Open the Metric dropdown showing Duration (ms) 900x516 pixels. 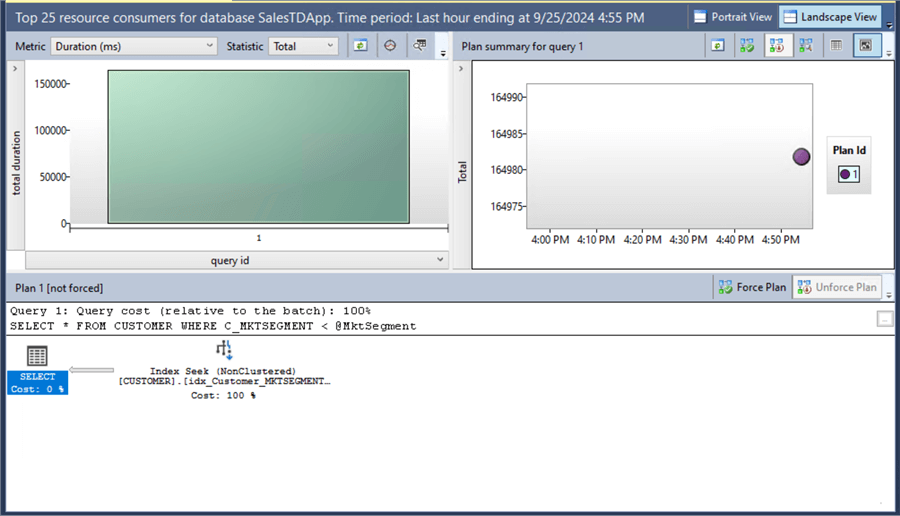click(x=134, y=46)
